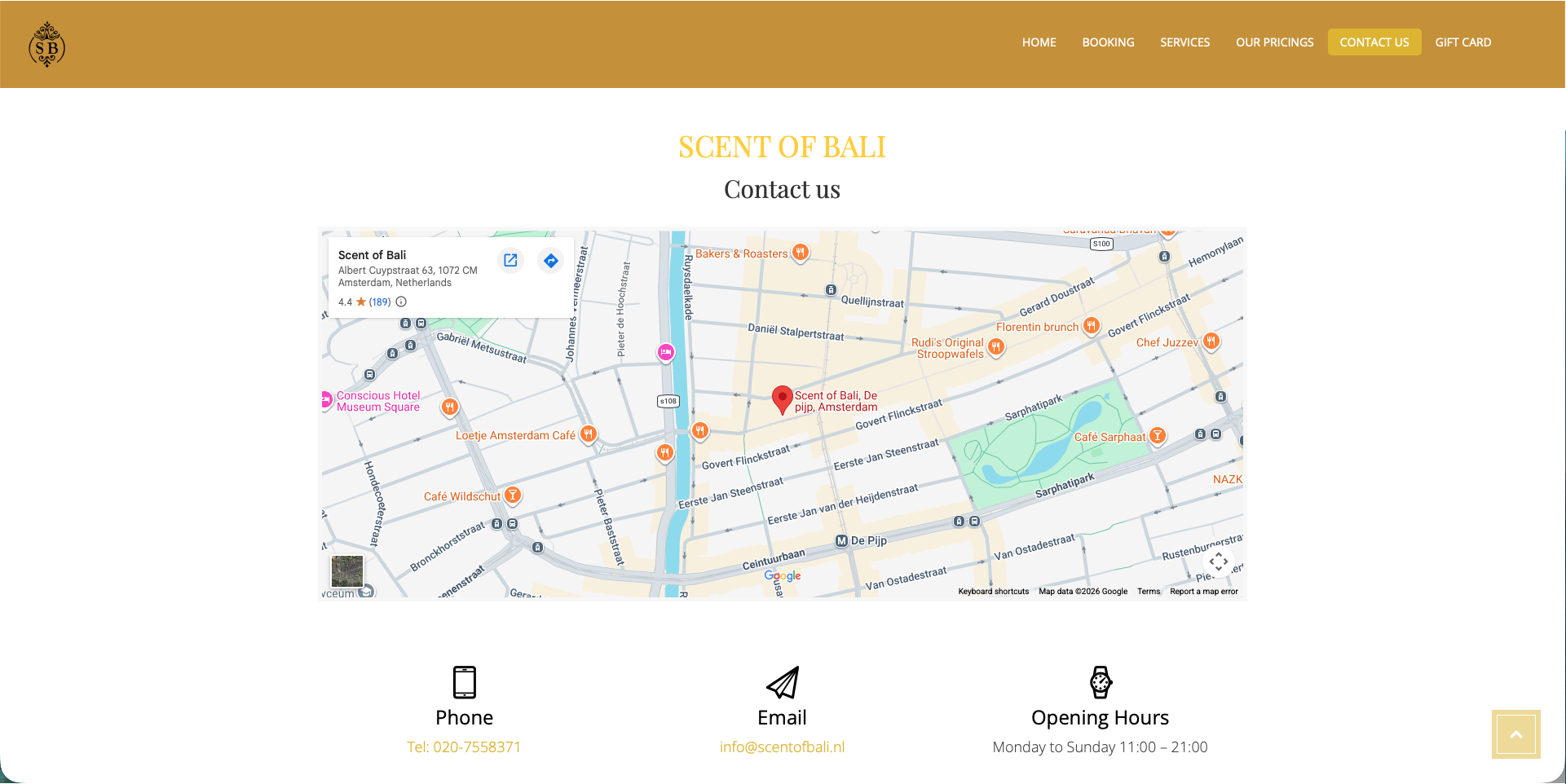This screenshot has height=784, width=1566.
Task: Switch to satellite imagery thumbnail
Action: pyautogui.click(x=347, y=571)
